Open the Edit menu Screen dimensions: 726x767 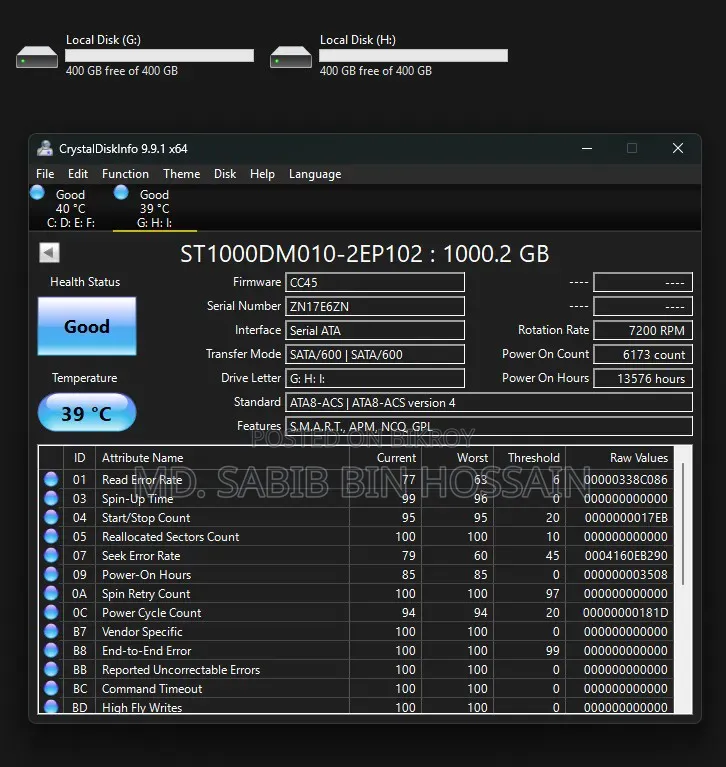pos(78,174)
